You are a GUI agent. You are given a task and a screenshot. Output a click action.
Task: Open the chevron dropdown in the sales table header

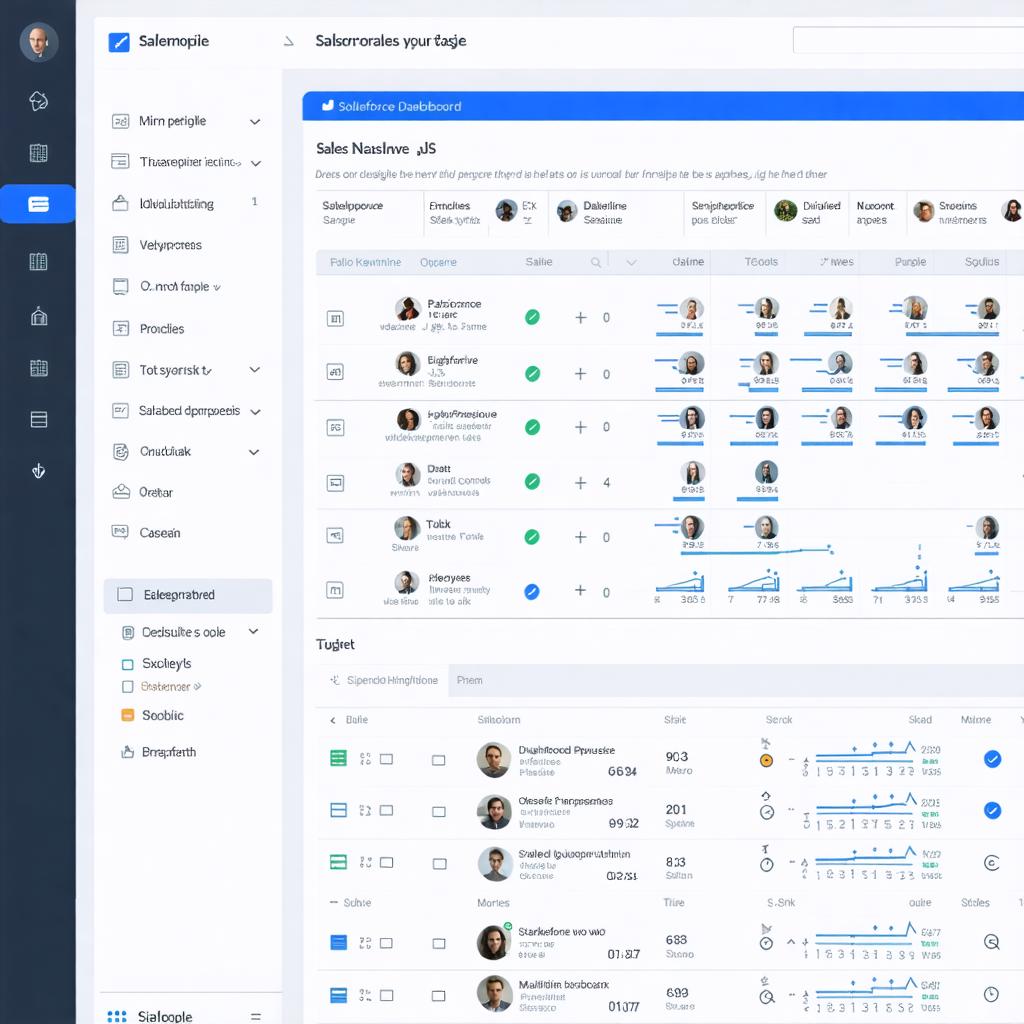point(631,263)
